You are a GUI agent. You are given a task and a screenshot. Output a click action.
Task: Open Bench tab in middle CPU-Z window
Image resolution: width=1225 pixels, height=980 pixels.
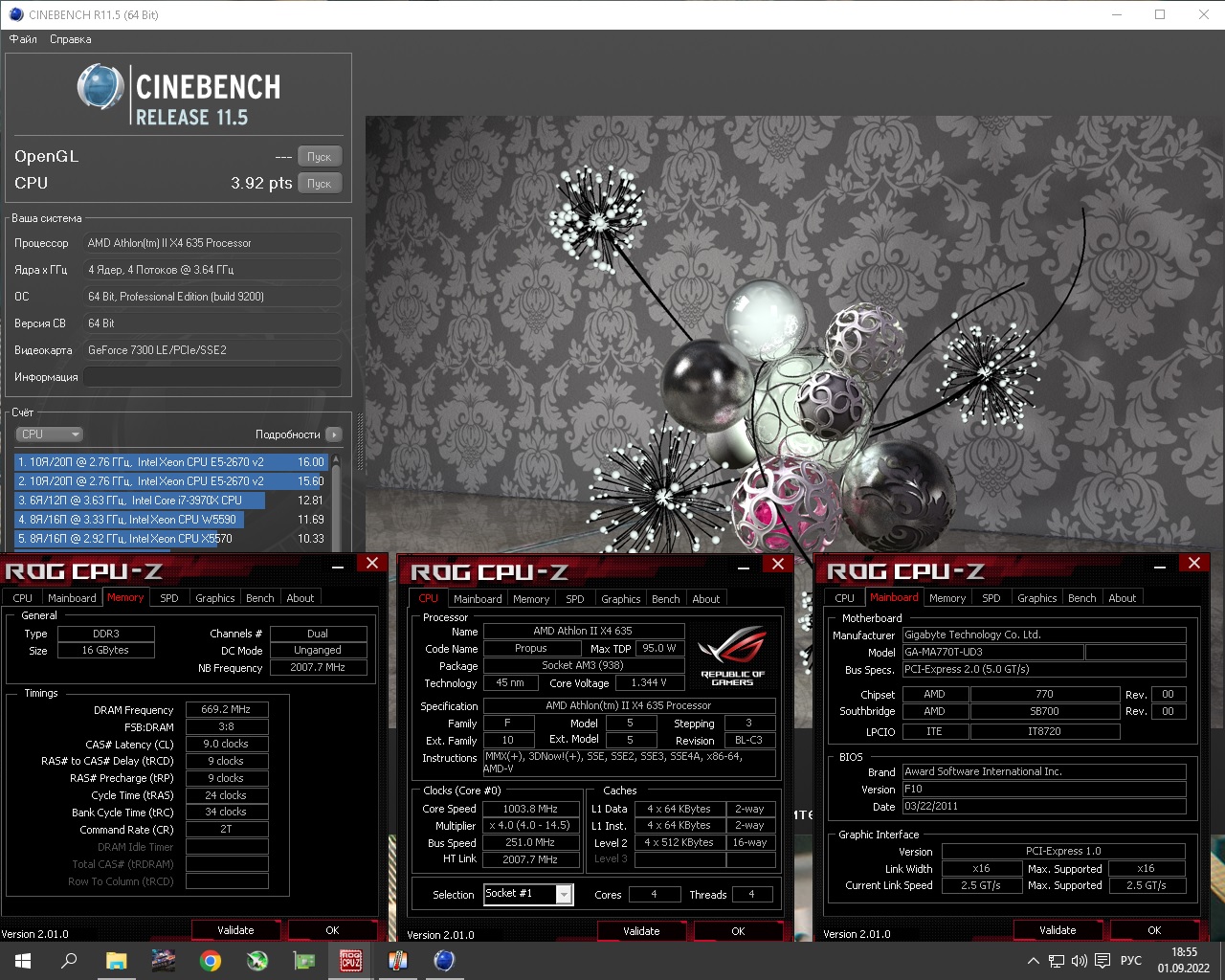(x=666, y=599)
